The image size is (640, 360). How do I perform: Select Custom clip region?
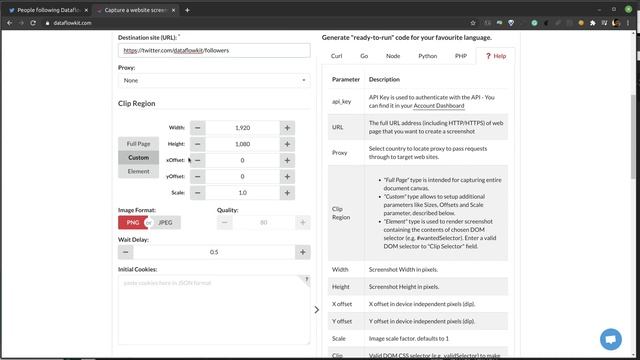(x=138, y=158)
